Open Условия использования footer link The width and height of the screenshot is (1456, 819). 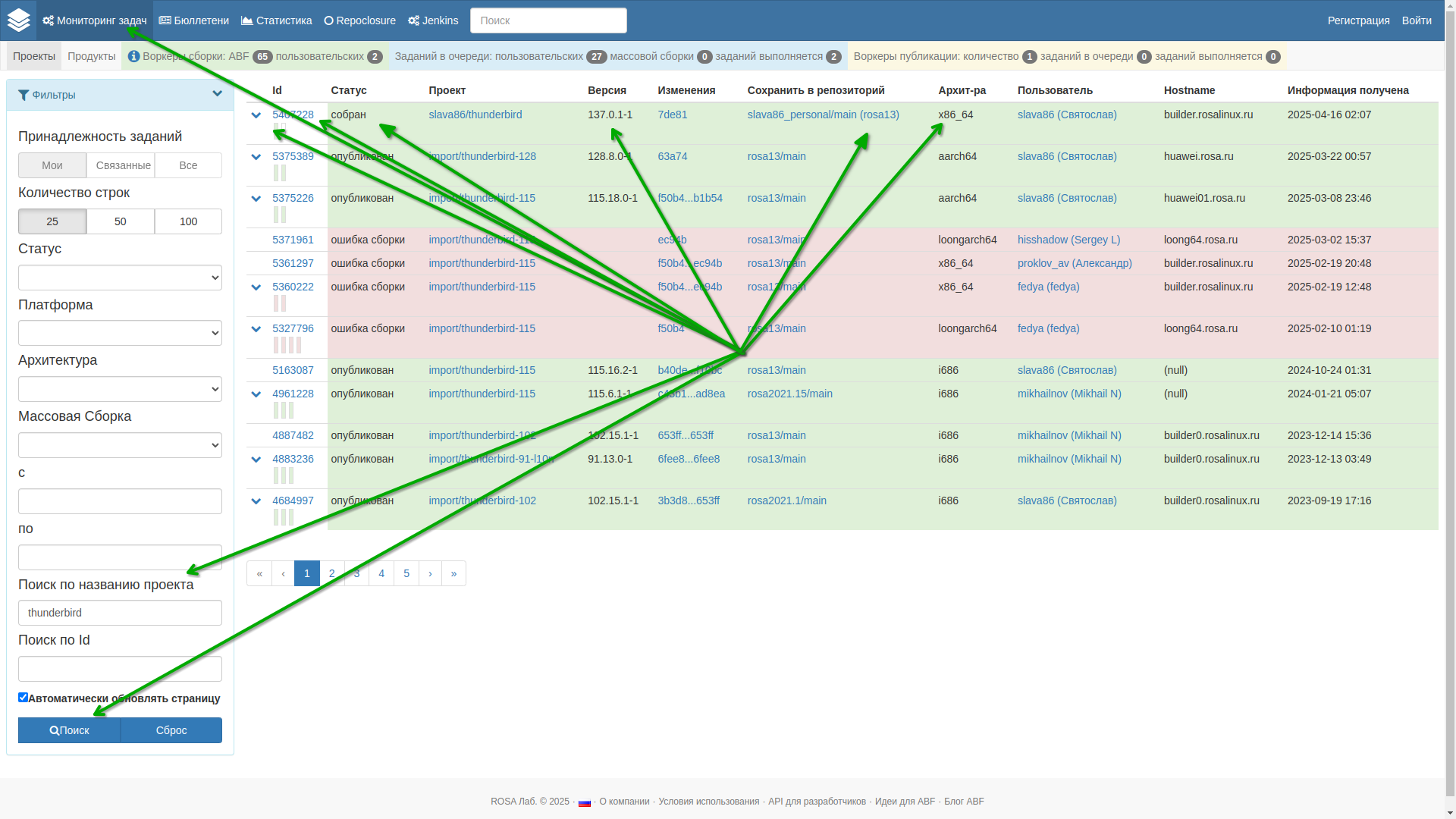click(x=708, y=802)
